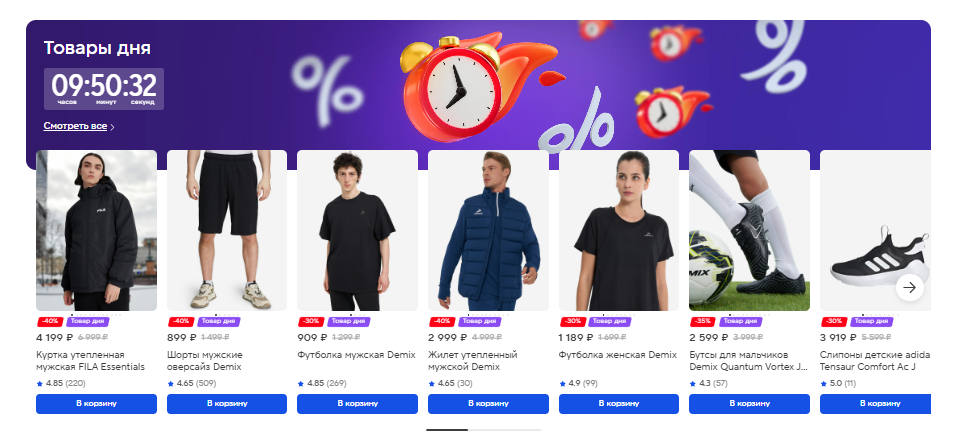This screenshot has height=447, width=963.
Task: Add women's Demix t-shirt to cart
Action: coord(619,403)
